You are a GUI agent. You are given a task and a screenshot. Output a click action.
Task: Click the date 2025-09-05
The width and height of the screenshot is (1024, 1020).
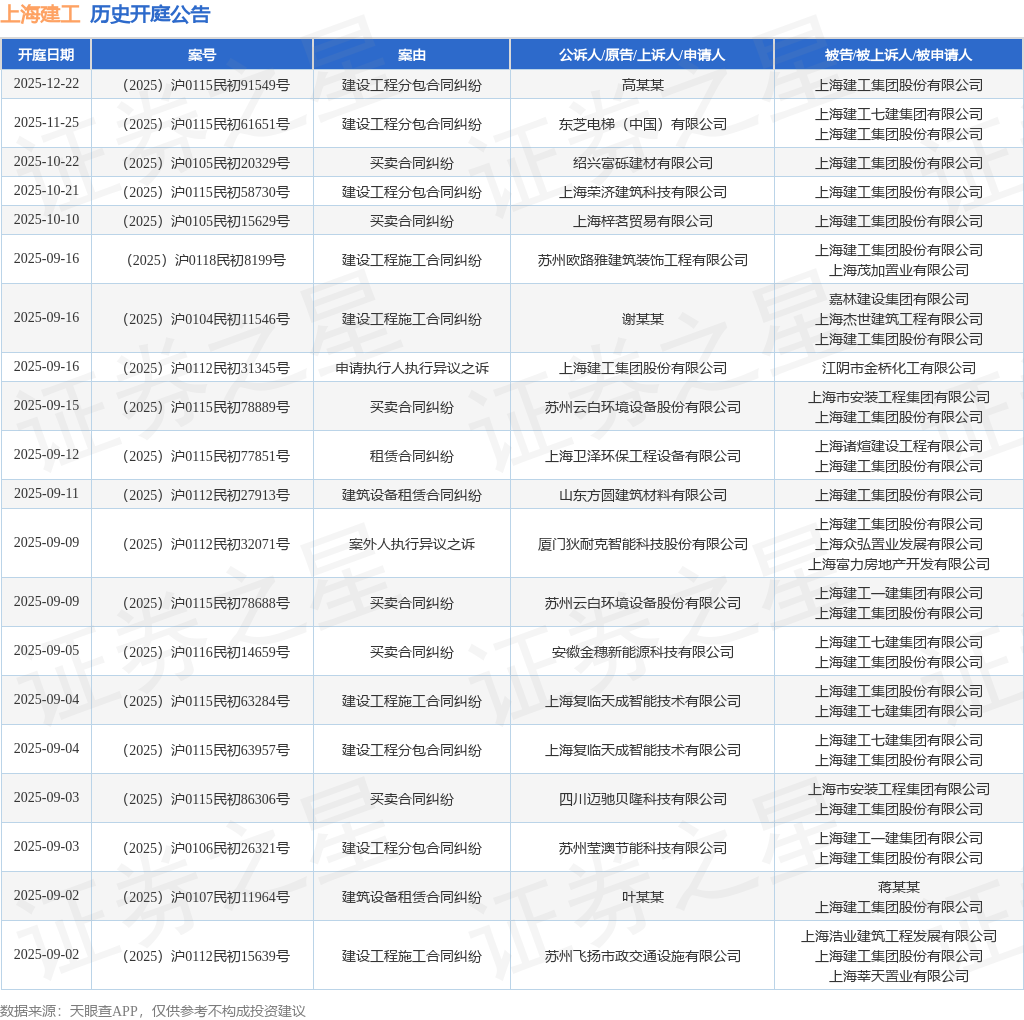46,651
